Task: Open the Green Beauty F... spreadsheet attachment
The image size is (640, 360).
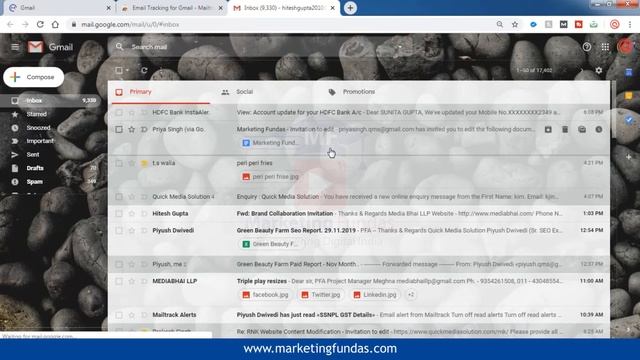Action: click(x=270, y=244)
